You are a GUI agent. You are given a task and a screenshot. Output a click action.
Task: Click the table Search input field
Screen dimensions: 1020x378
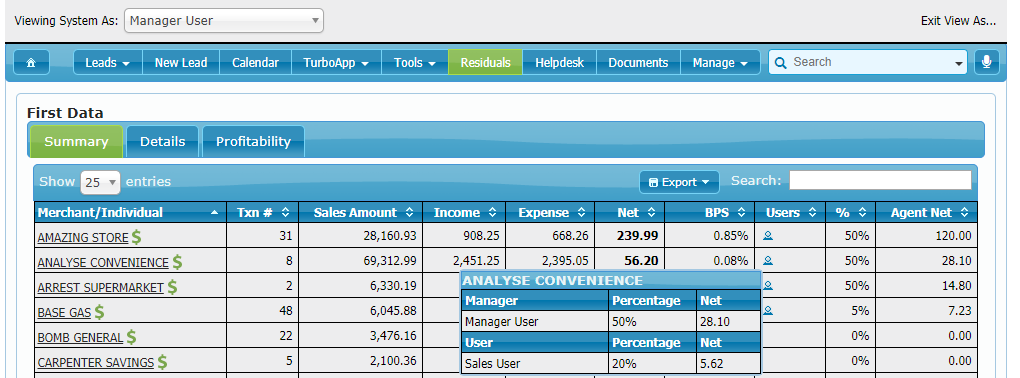tap(880, 180)
